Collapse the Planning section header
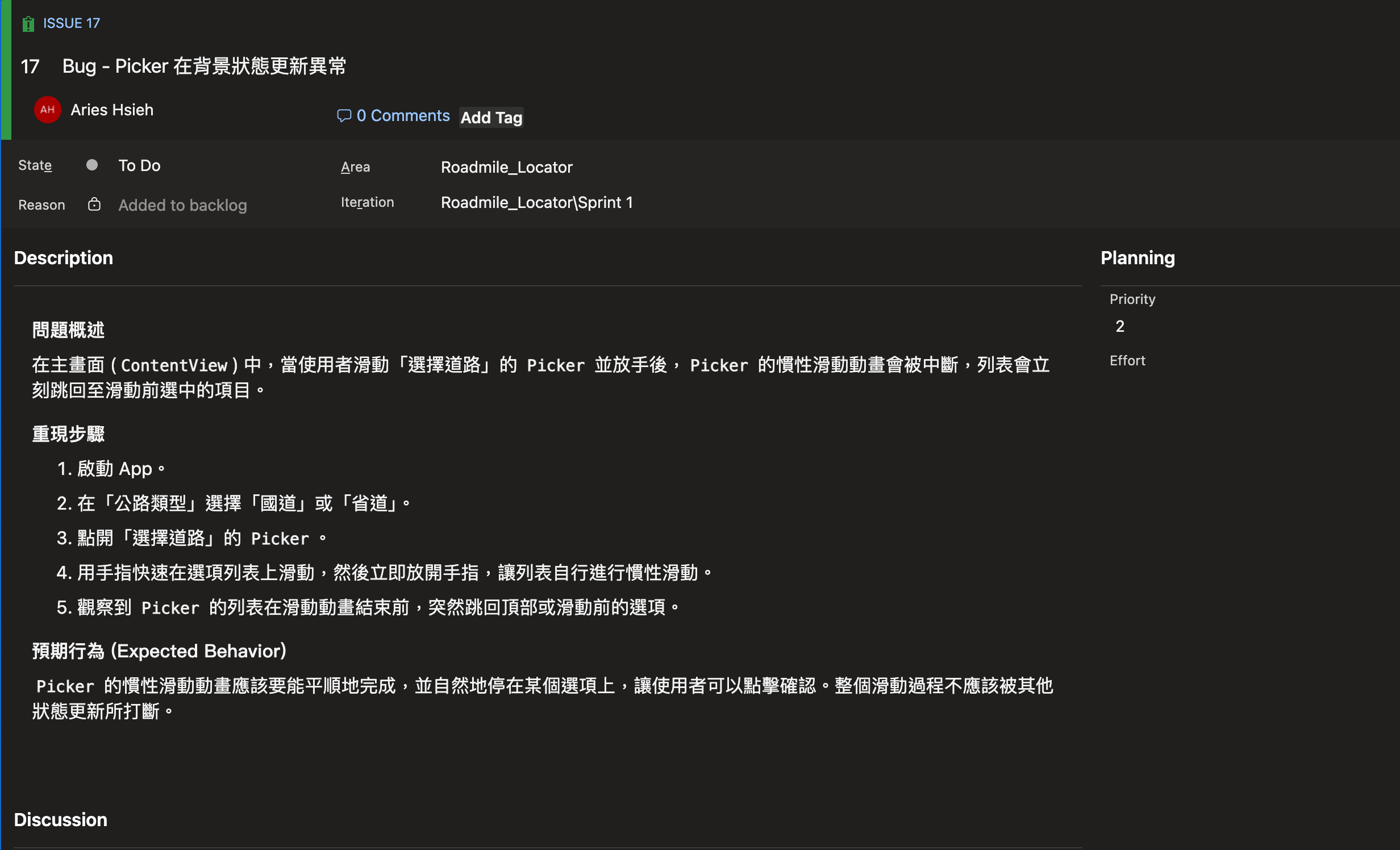The image size is (1400, 850). 1137,258
